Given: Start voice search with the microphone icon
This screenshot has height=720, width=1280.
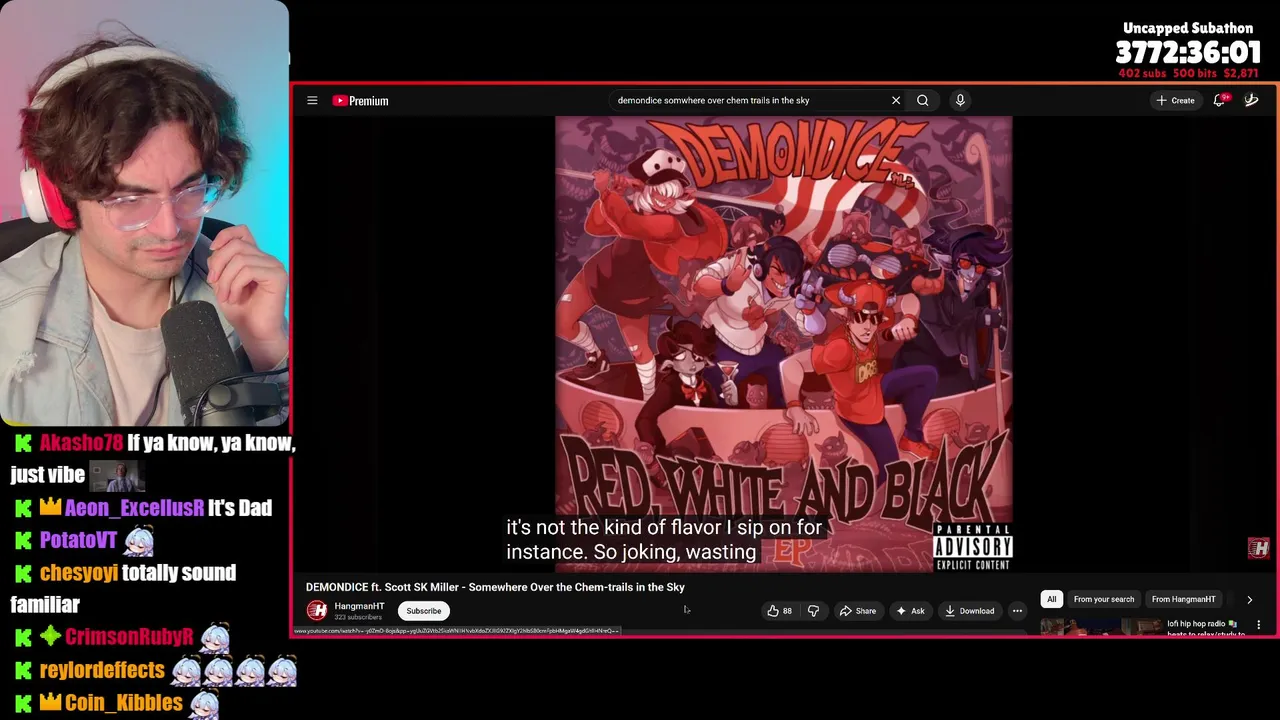Looking at the screenshot, I should coord(960,100).
